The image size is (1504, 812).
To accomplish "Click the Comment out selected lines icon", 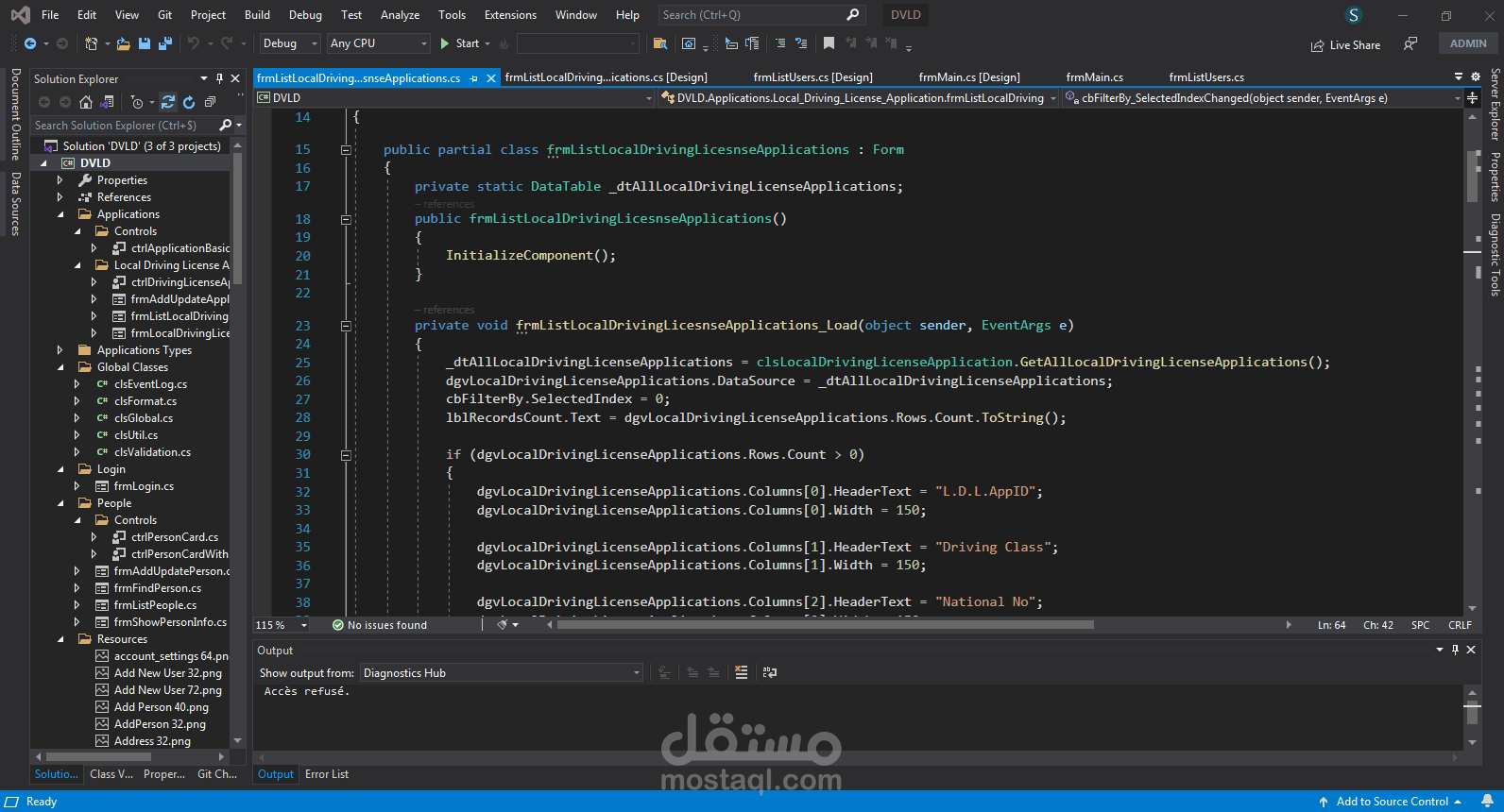I will (x=780, y=43).
